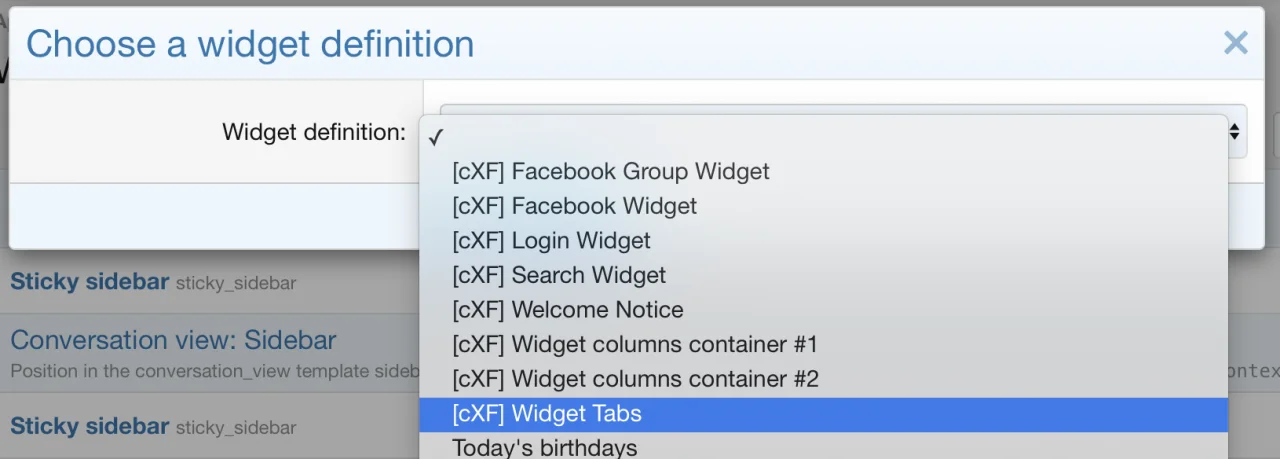Choose the highlighted [cXF] Widget Tabs option
The image size is (1280, 459).
click(546, 413)
